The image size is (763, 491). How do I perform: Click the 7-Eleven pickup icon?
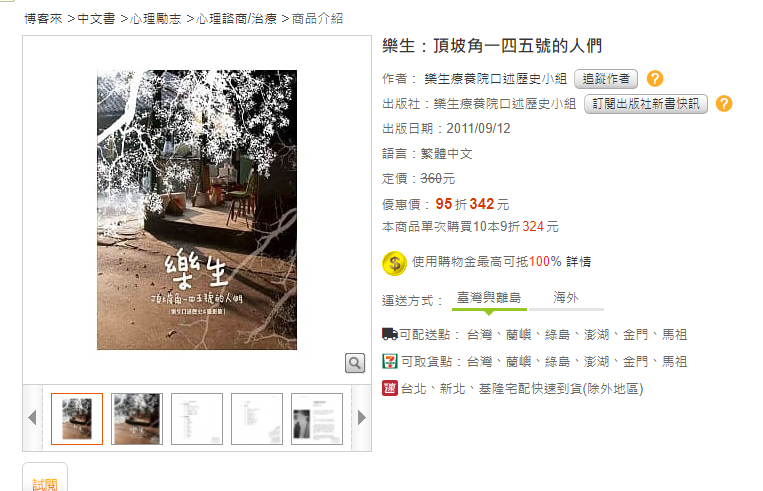[390, 361]
